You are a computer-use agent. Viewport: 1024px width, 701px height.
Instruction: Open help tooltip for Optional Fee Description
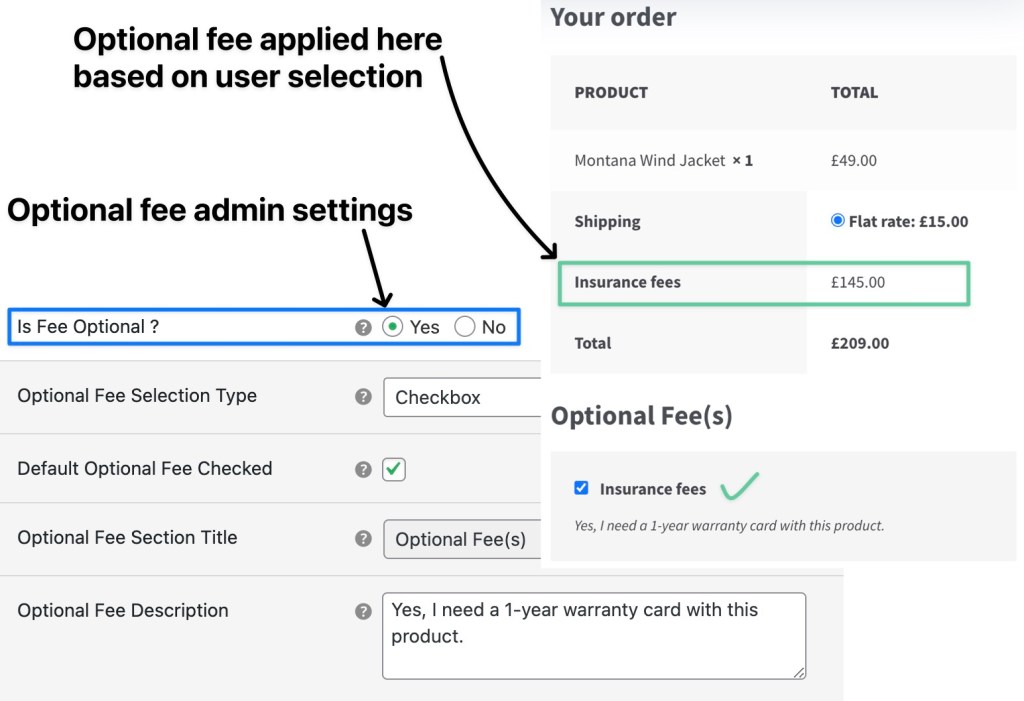pos(363,611)
